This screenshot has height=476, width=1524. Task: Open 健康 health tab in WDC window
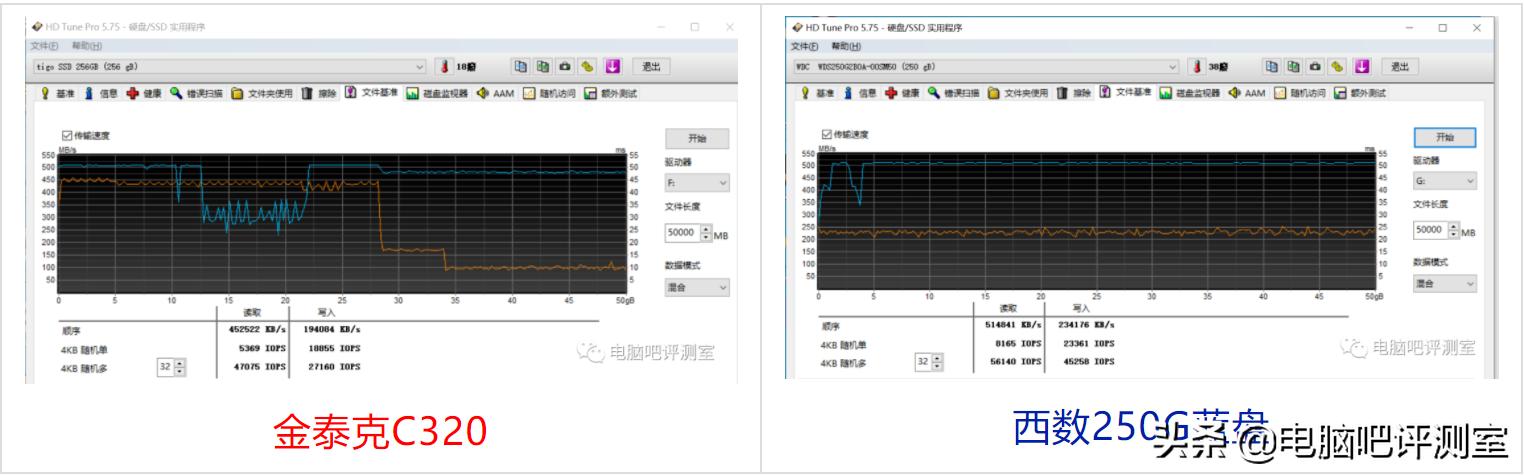(x=902, y=93)
